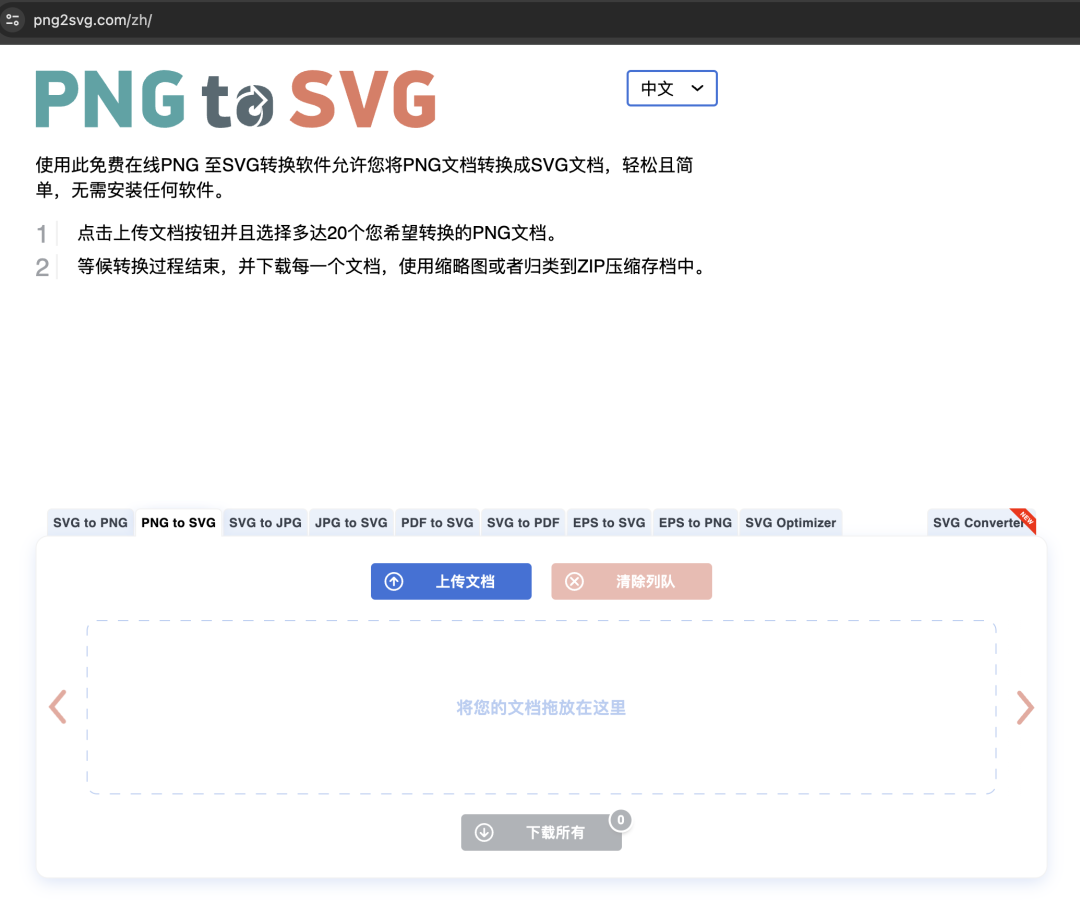Click the 清除列队 clear queue button
This screenshot has width=1080, height=904.
[632, 582]
